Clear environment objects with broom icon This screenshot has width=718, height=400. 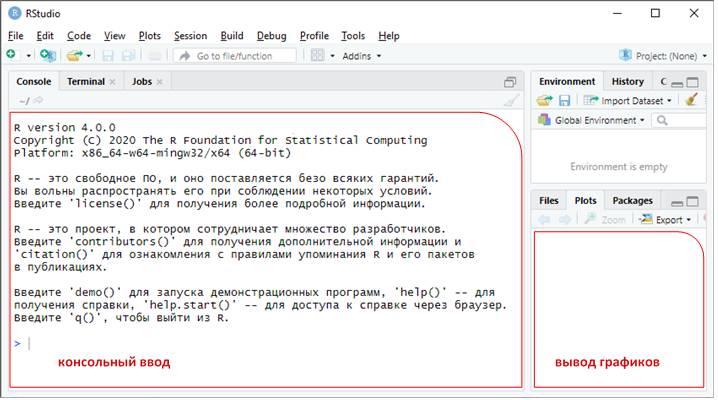[x=691, y=100]
